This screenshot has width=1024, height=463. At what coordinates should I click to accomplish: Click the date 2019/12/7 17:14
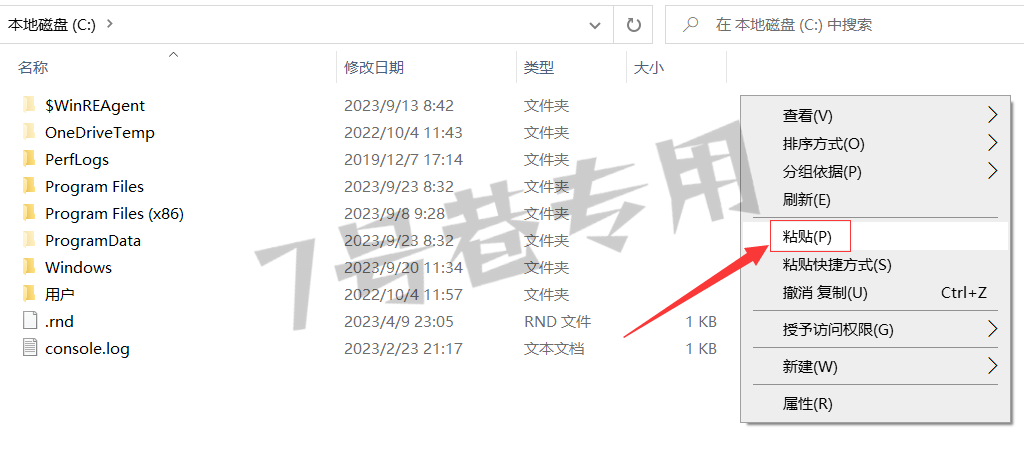tap(403, 159)
